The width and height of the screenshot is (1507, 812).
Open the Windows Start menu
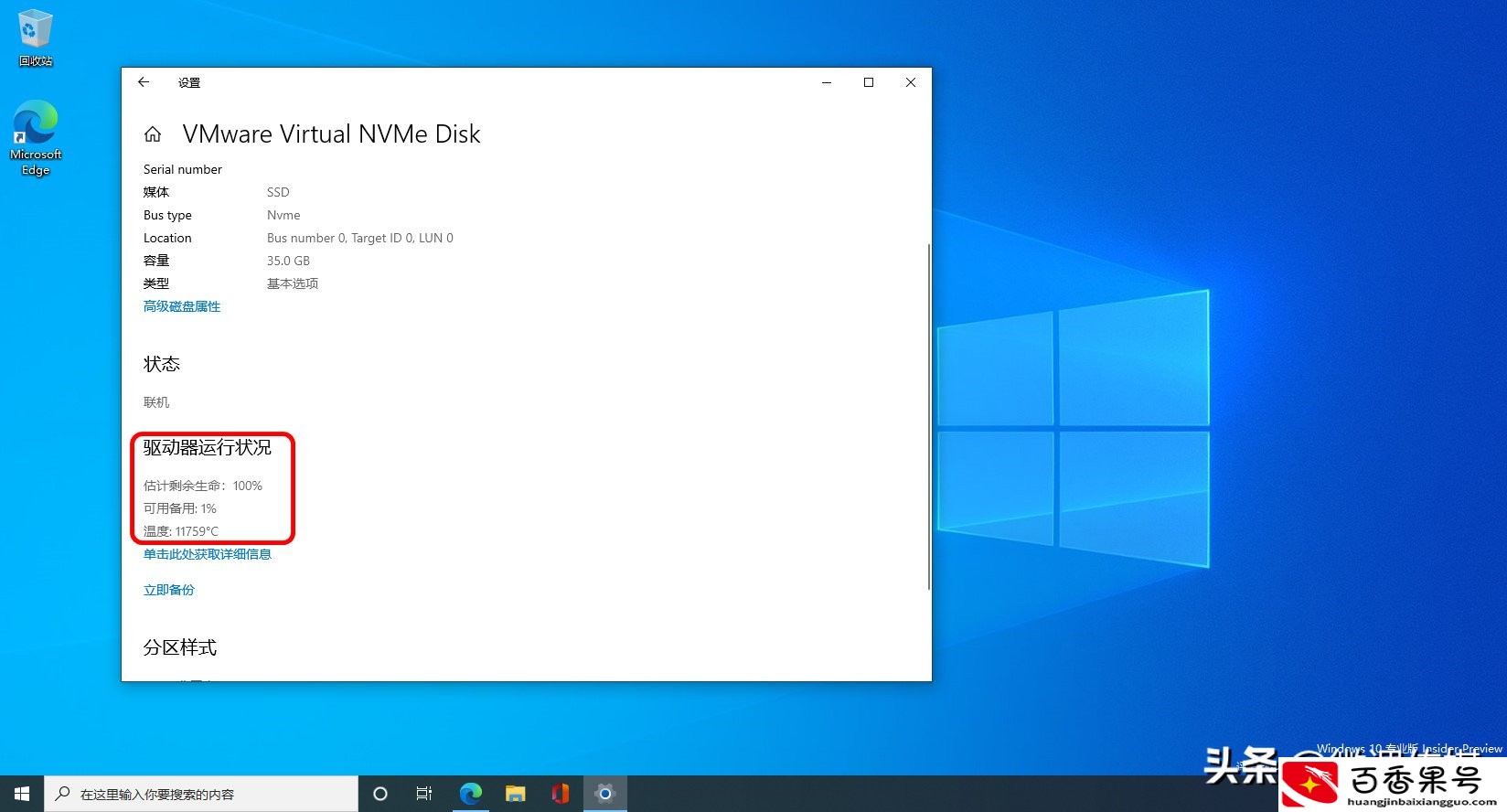(x=22, y=794)
